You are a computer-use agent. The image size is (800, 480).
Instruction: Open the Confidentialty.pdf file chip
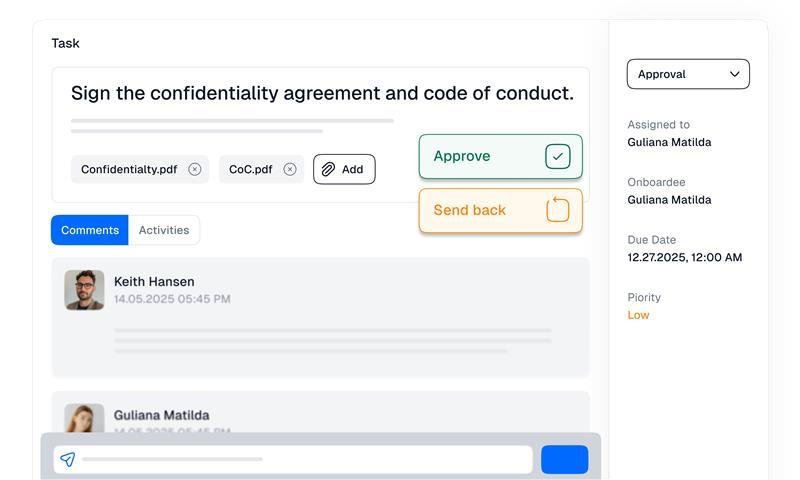click(129, 169)
